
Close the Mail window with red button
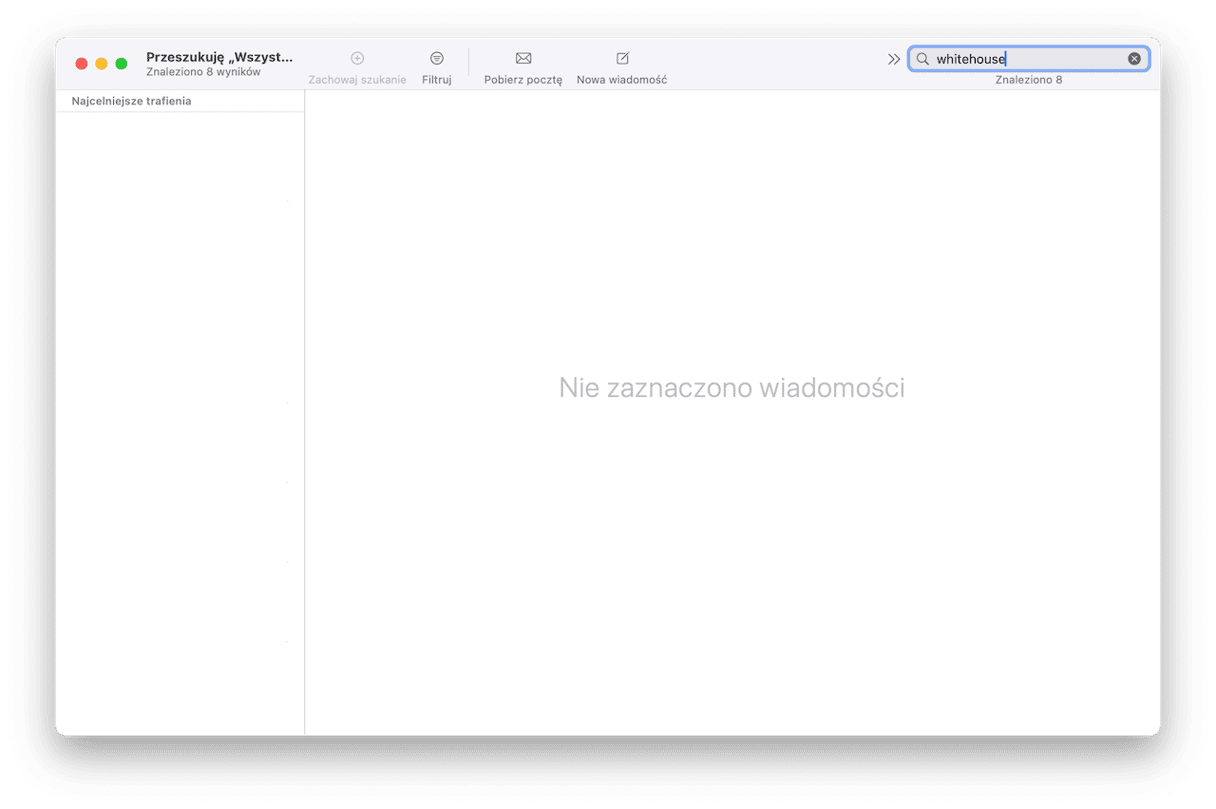click(x=82, y=63)
